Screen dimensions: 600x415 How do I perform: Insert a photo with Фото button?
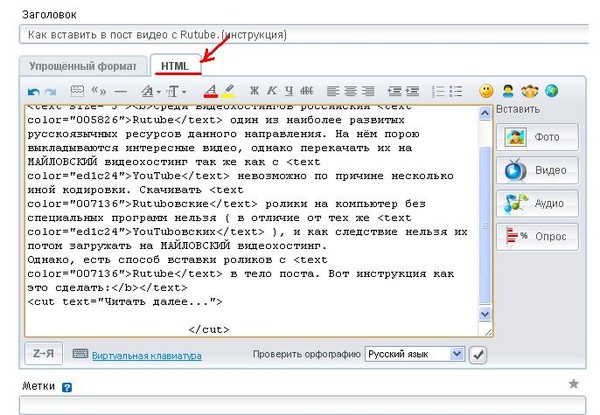(x=537, y=137)
